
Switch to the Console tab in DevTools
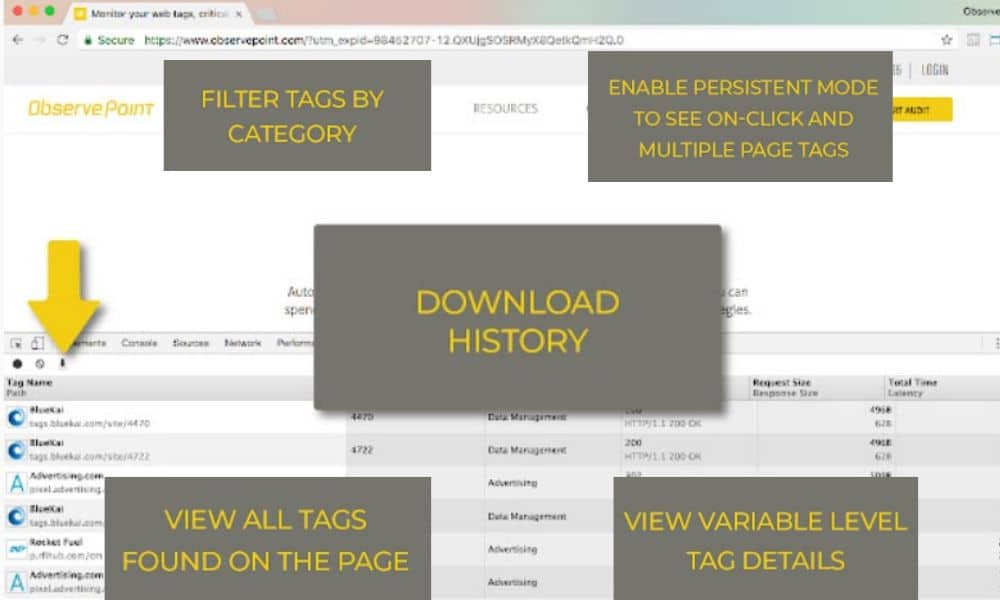click(x=137, y=341)
